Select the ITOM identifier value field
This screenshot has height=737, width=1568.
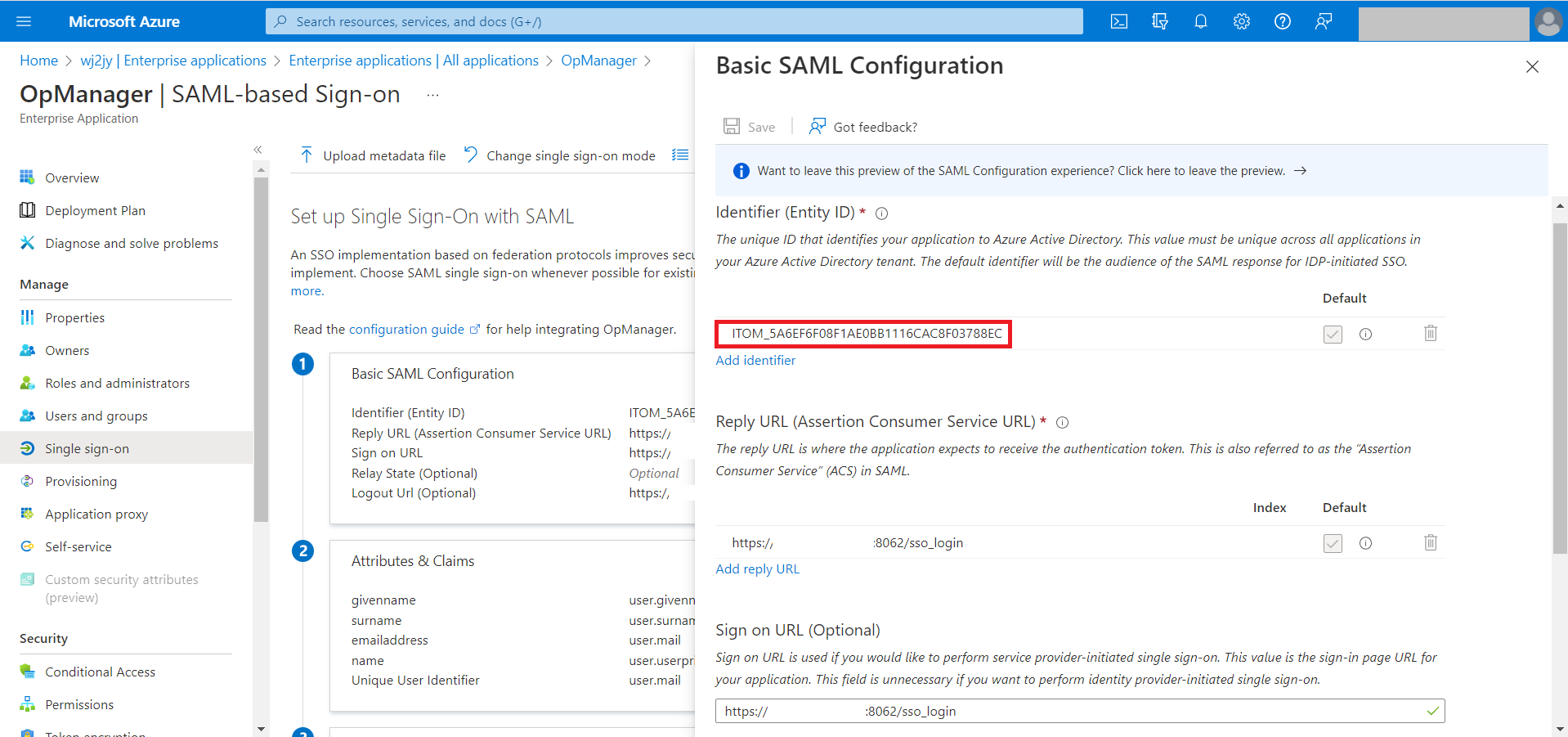(863, 334)
